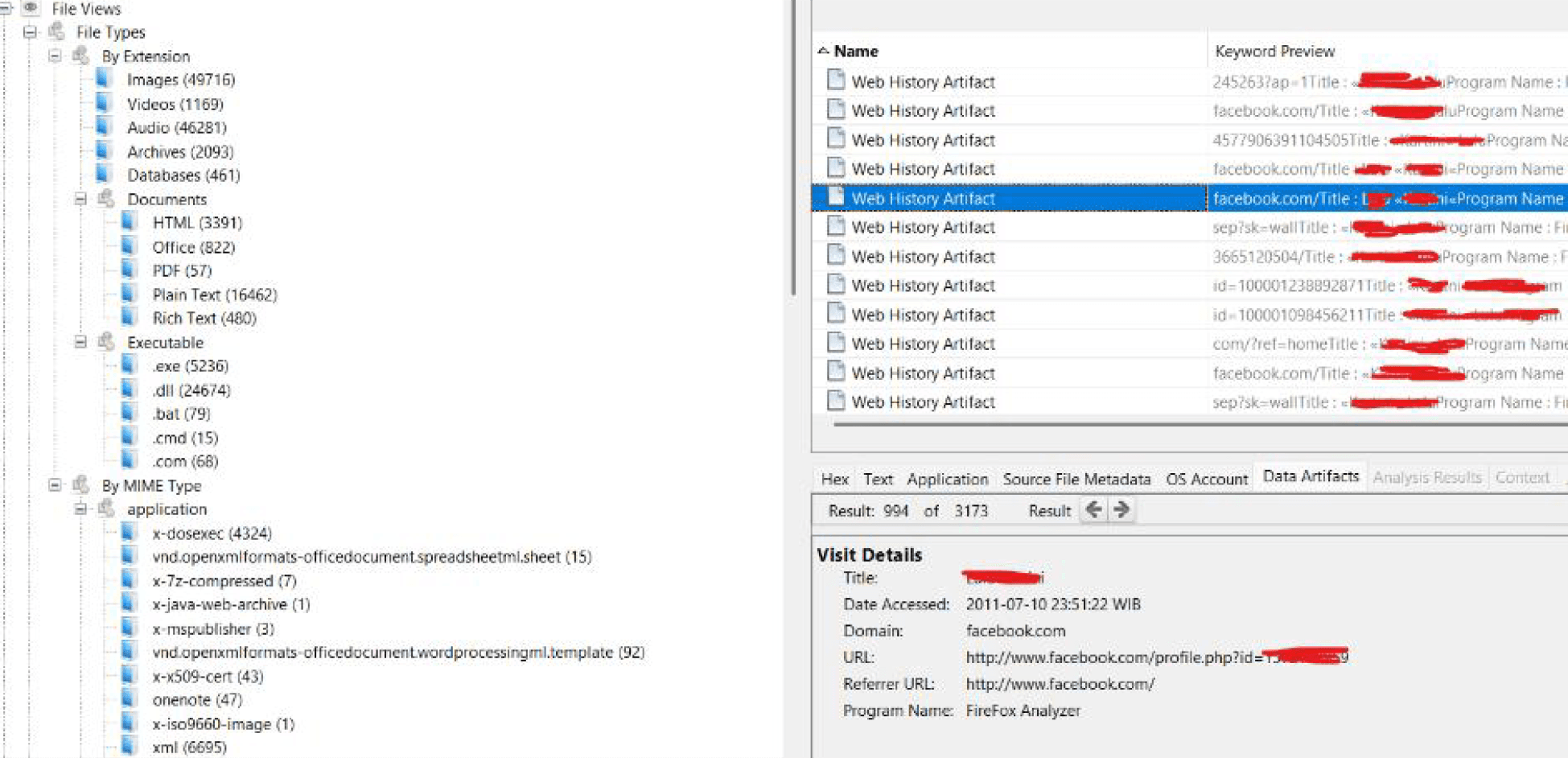
Task: Click the File Views eye icon
Action: click(31, 8)
